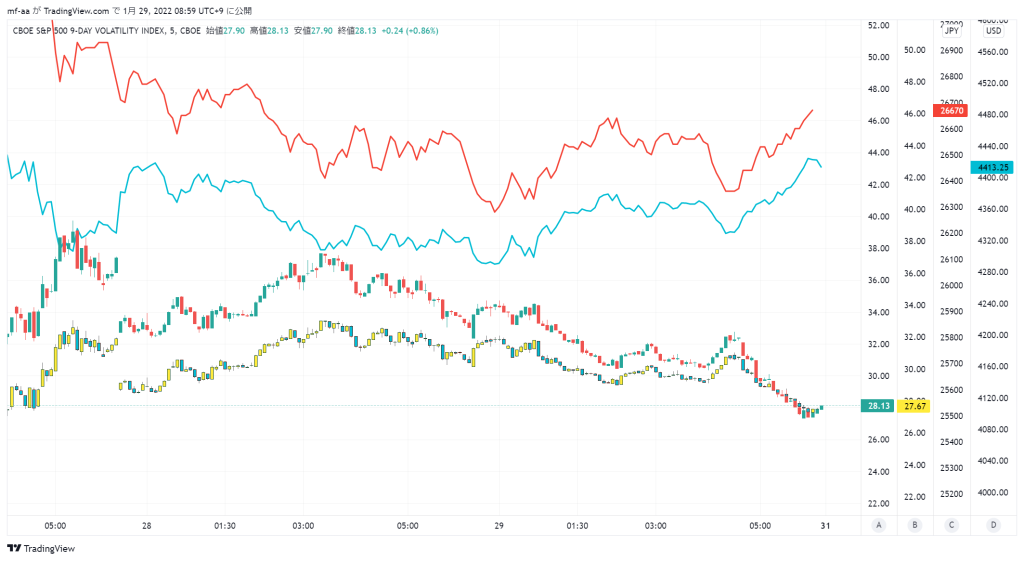Screen dimensions: 1024x561
Task: Click the green 28.13 price label
Action: click(878, 406)
